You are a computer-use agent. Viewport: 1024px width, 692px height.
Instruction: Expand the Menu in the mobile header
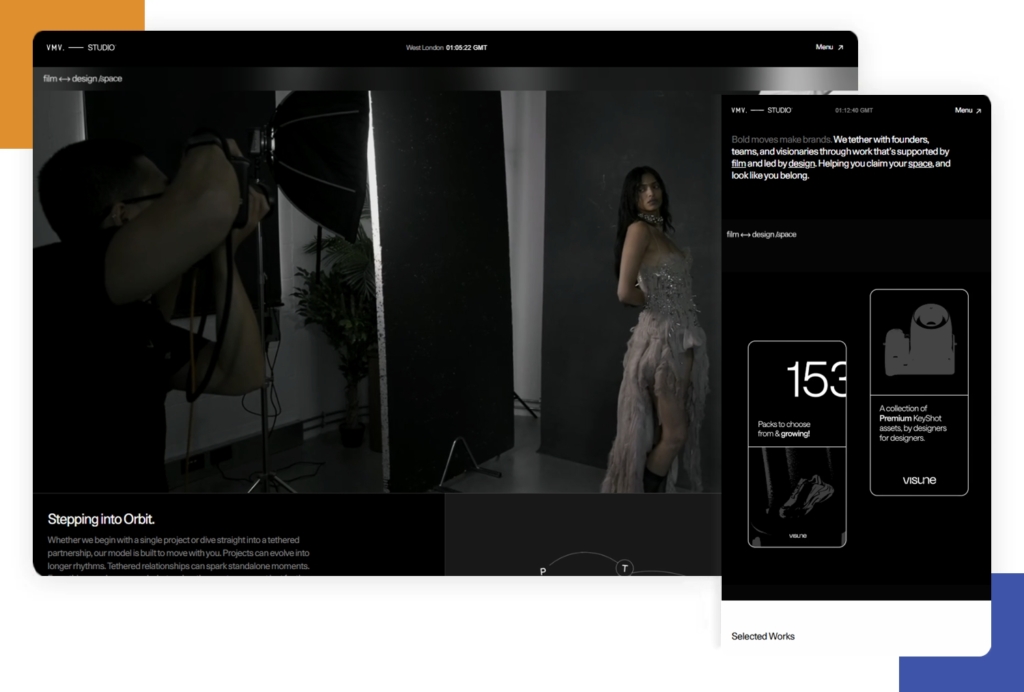tap(963, 110)
